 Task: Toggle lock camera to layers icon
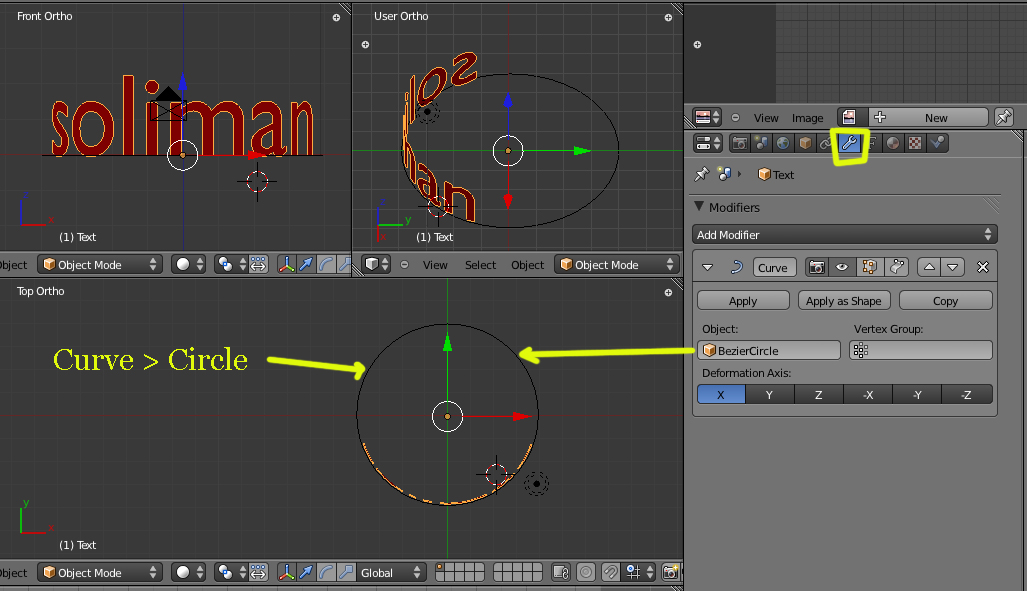coord(561,573)
